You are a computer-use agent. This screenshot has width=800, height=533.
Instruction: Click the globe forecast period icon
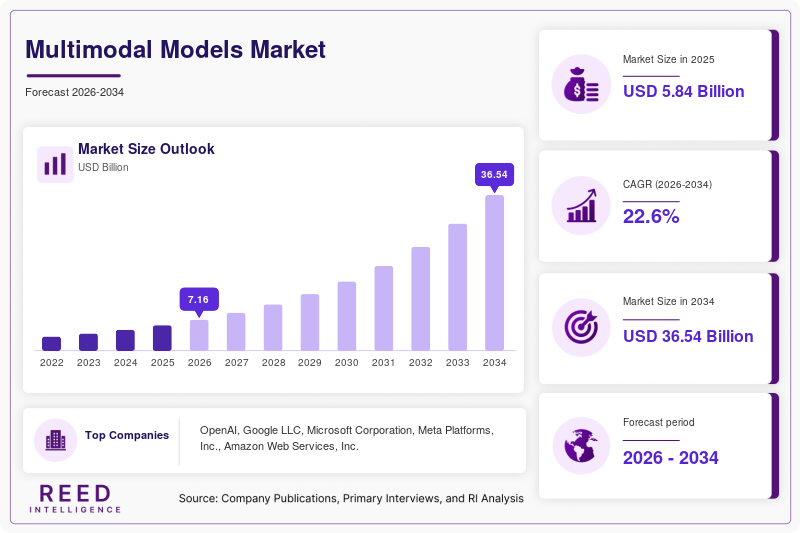[581, 445]
